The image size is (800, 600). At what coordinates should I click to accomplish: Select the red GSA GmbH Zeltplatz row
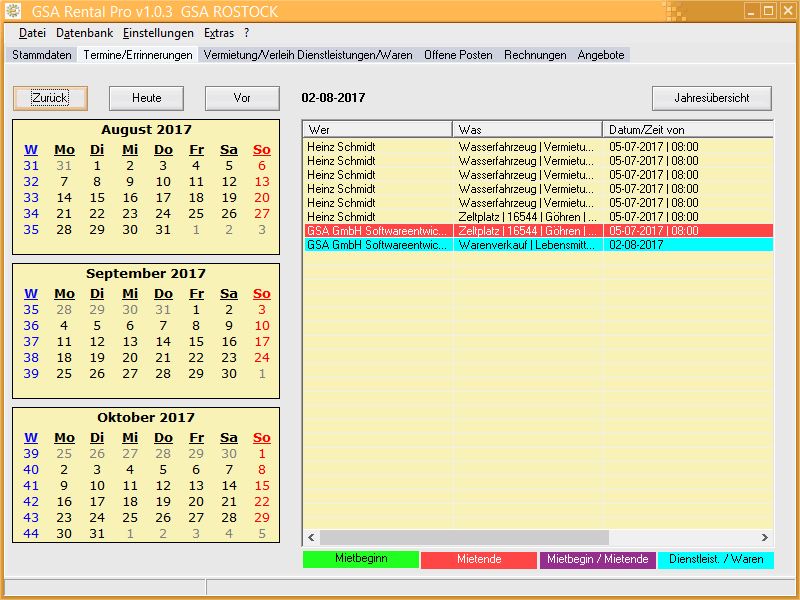click(x=537, y=230)
